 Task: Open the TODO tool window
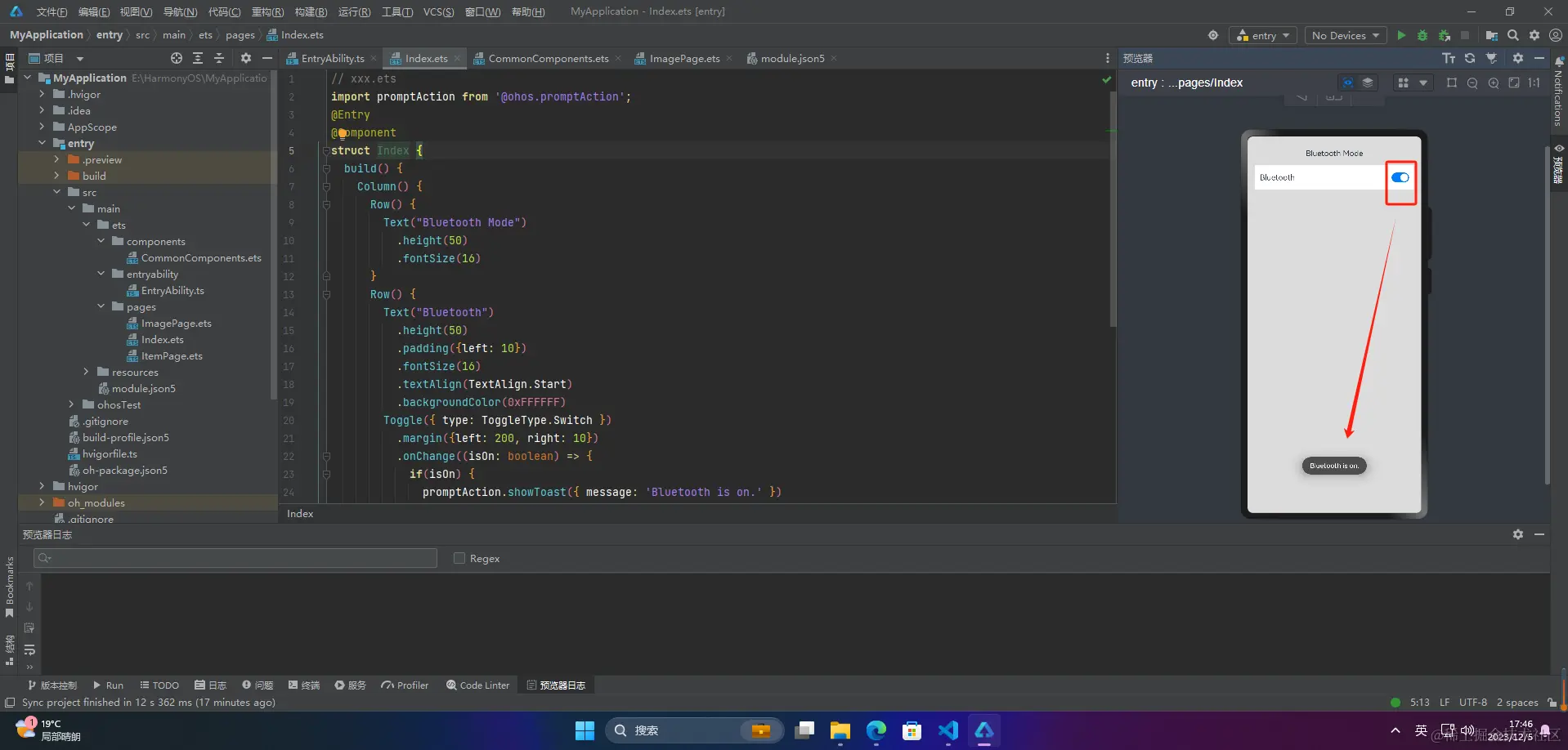(x=159, y=685)
